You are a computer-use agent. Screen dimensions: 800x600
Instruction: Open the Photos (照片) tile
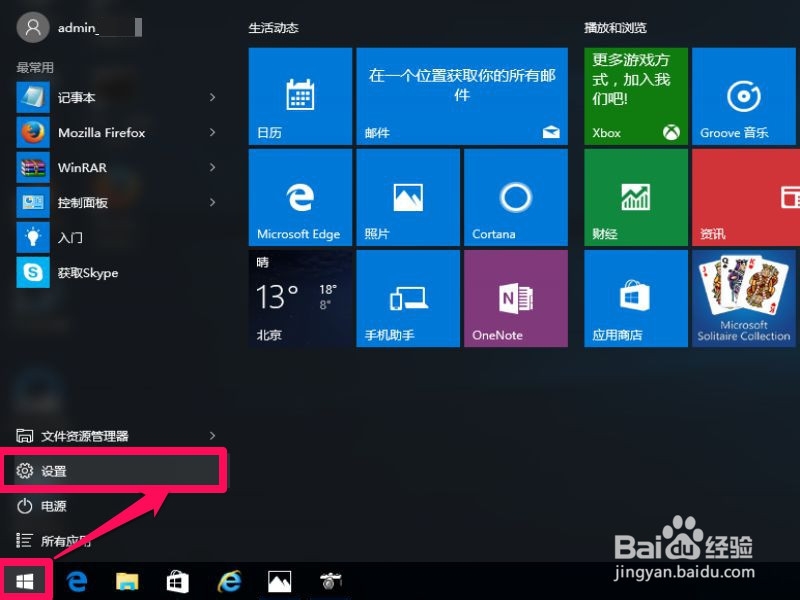point(408,197)
